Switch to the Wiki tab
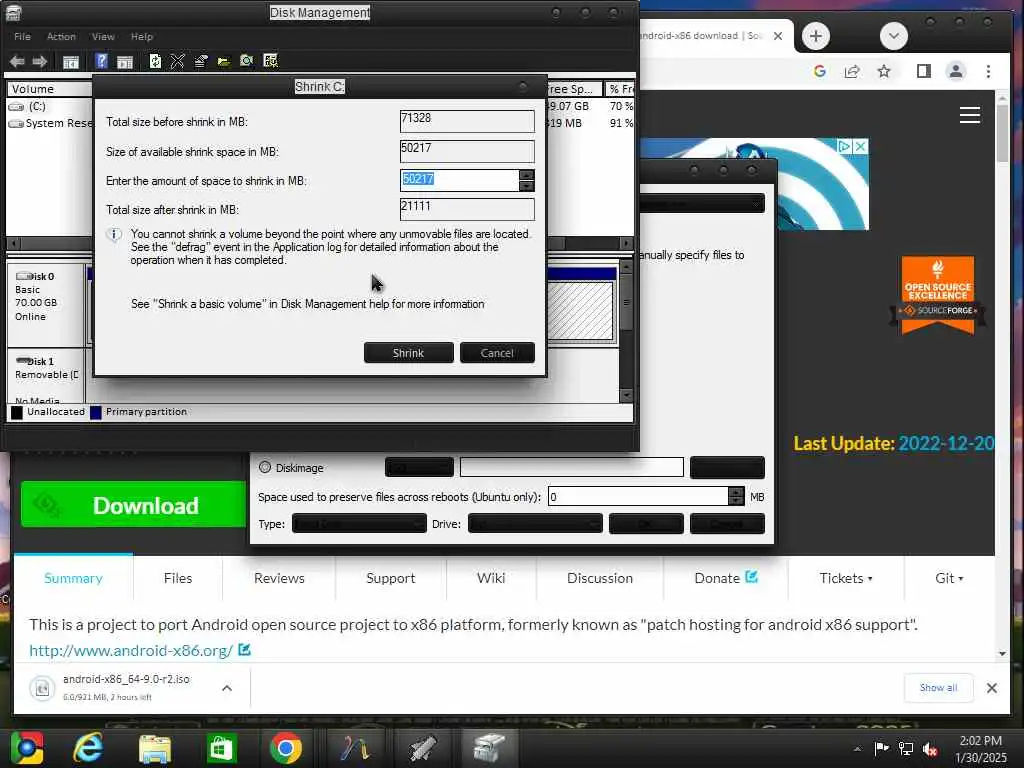The width and height of the screenshot is (1024, 768). point(491,578)
